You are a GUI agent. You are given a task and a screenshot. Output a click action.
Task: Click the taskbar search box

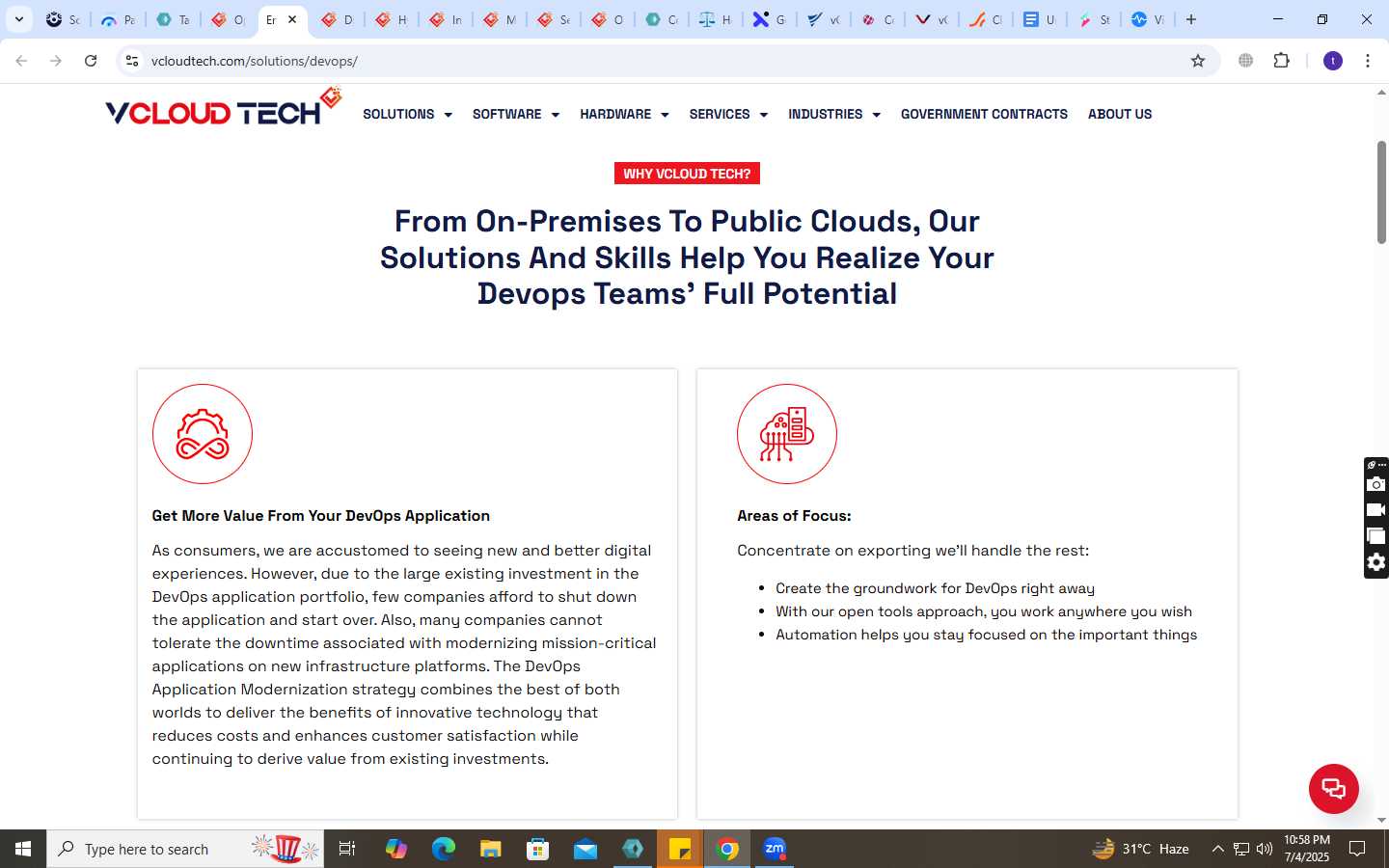click(185, 849)
